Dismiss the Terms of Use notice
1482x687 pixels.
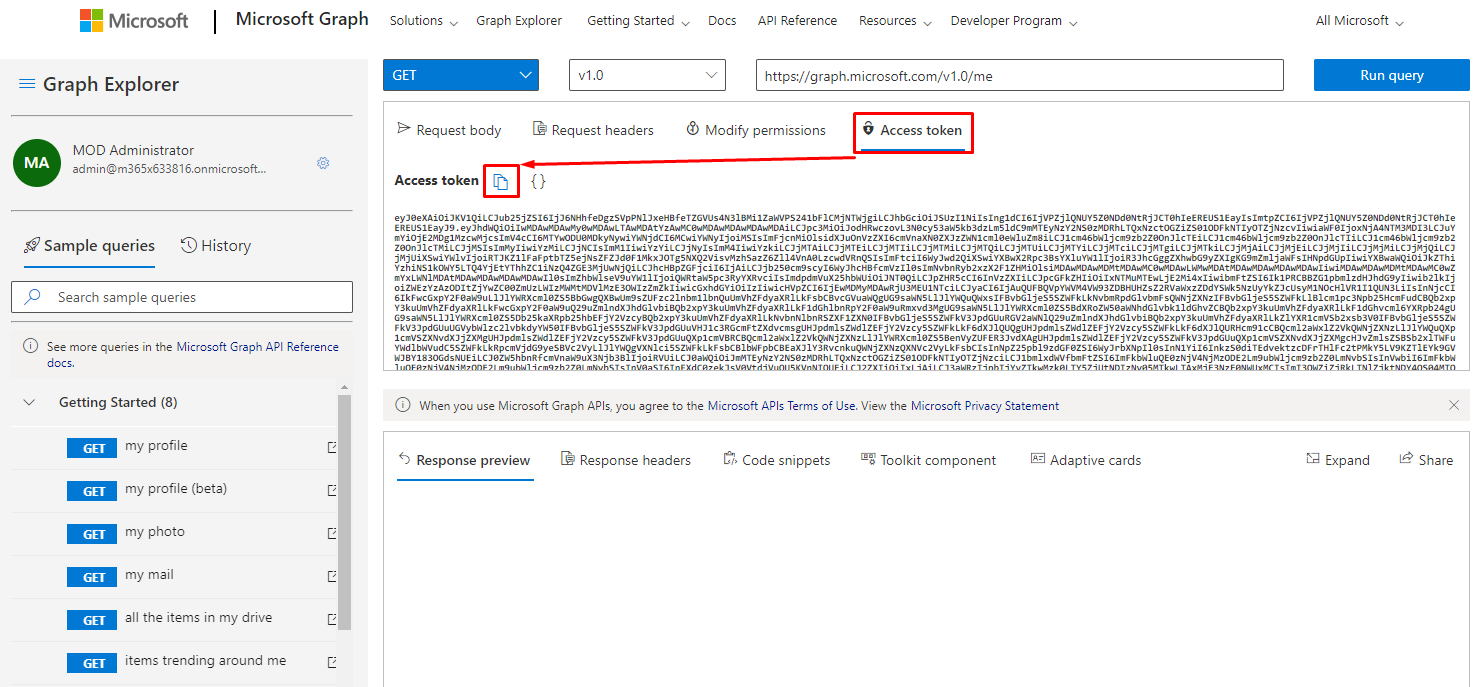(1454, 406)
